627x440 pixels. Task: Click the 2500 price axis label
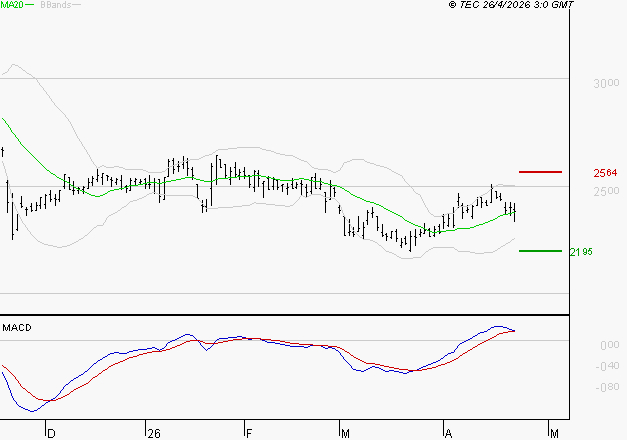pyautogui.click(x=606, y=191)
